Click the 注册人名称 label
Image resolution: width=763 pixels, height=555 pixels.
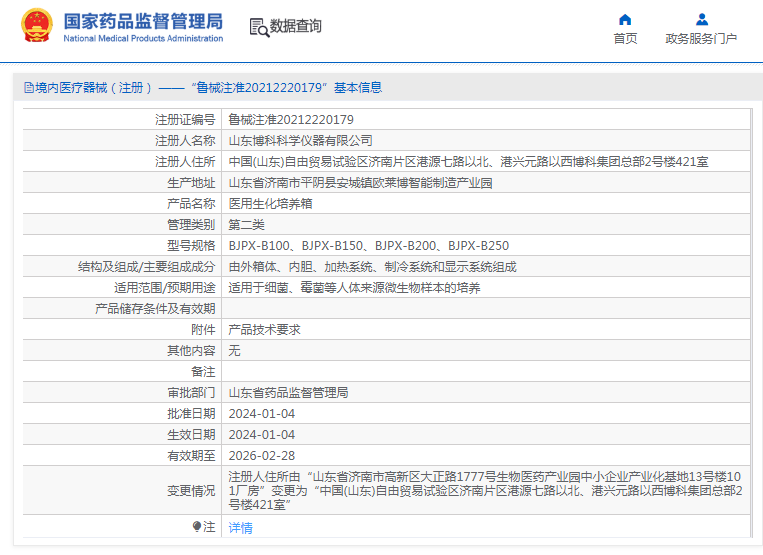[185, 141]
